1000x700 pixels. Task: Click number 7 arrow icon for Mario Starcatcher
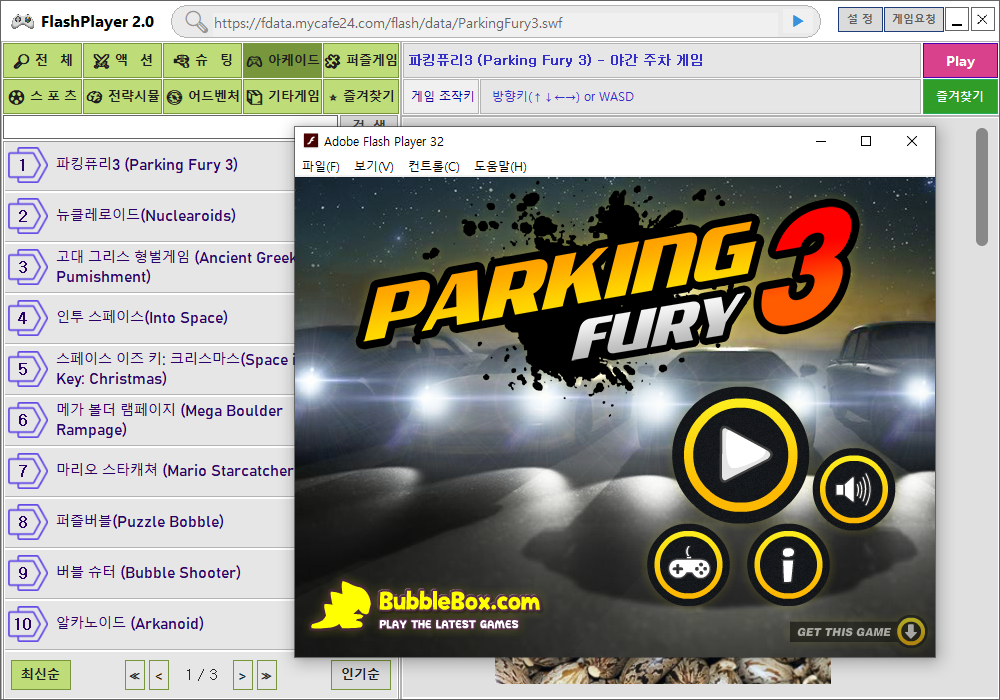[x=27, y=471]
